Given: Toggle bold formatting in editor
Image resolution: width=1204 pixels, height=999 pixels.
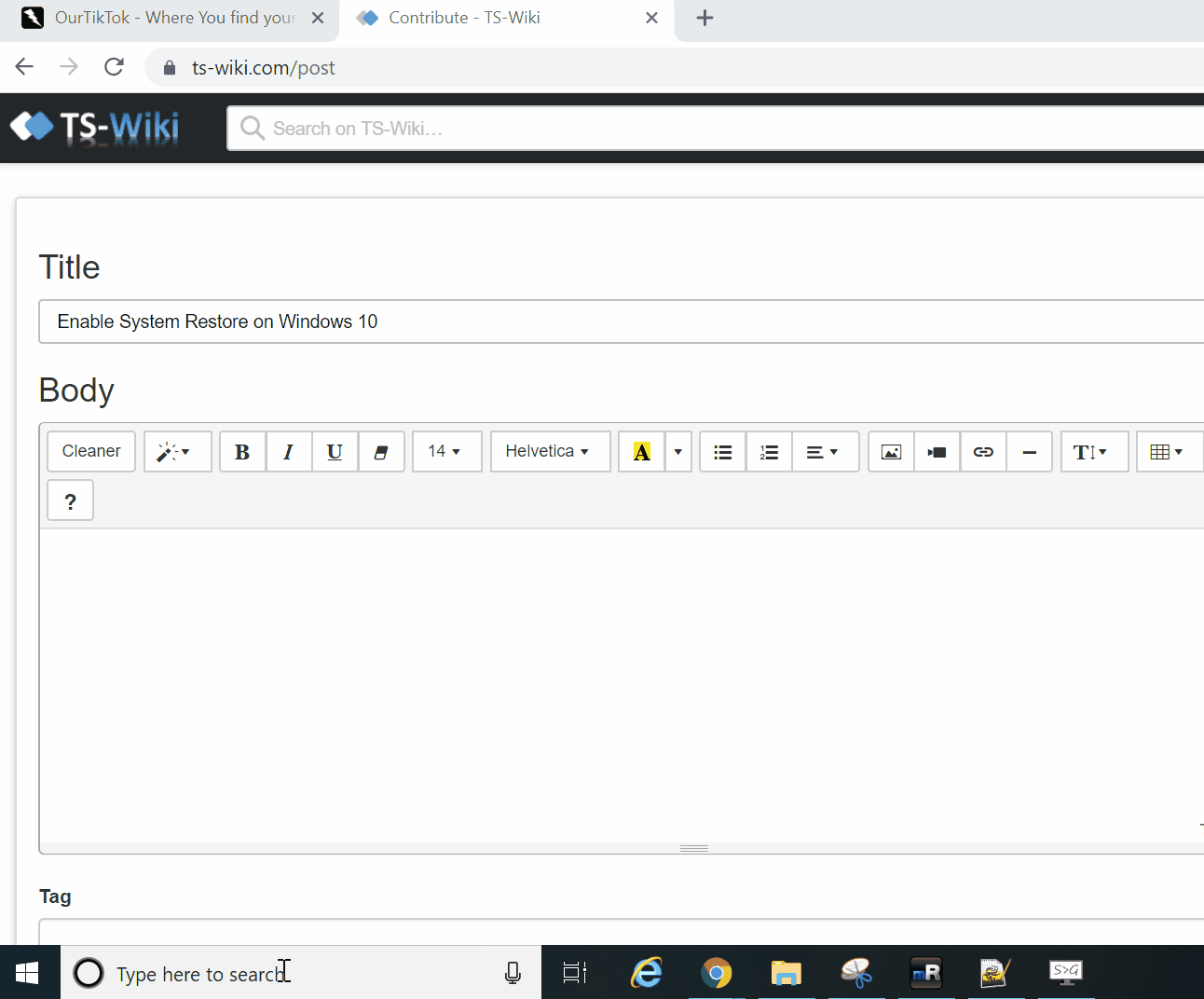Looking at the screenshot, I should pos(242,452).
